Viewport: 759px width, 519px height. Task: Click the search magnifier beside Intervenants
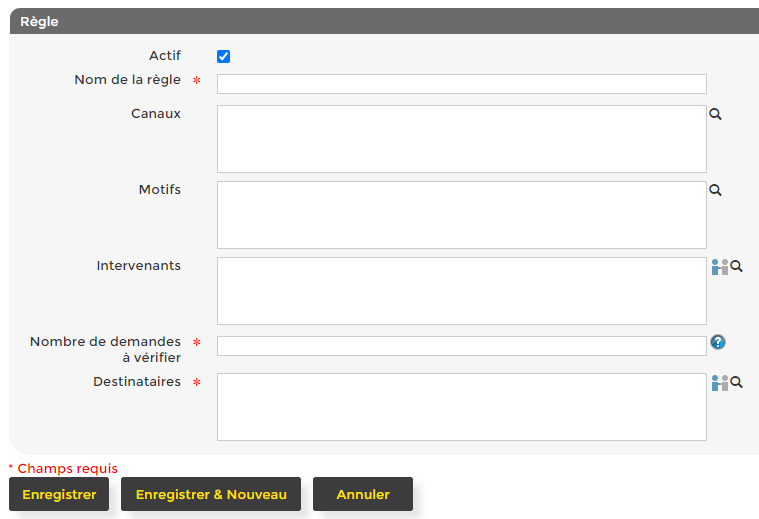point(737,267)
